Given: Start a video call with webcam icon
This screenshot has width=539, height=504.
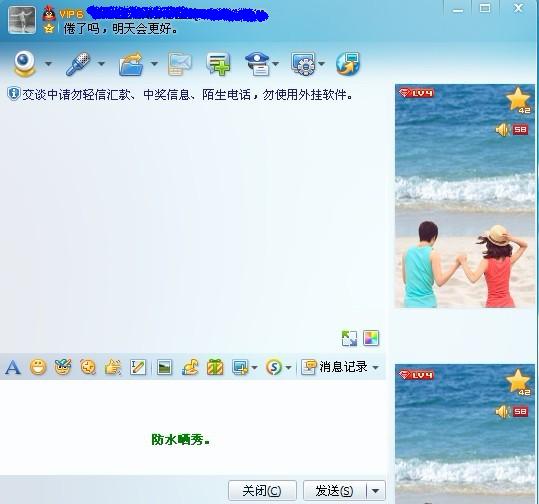Looking at the screenshot, I should 25,63.
